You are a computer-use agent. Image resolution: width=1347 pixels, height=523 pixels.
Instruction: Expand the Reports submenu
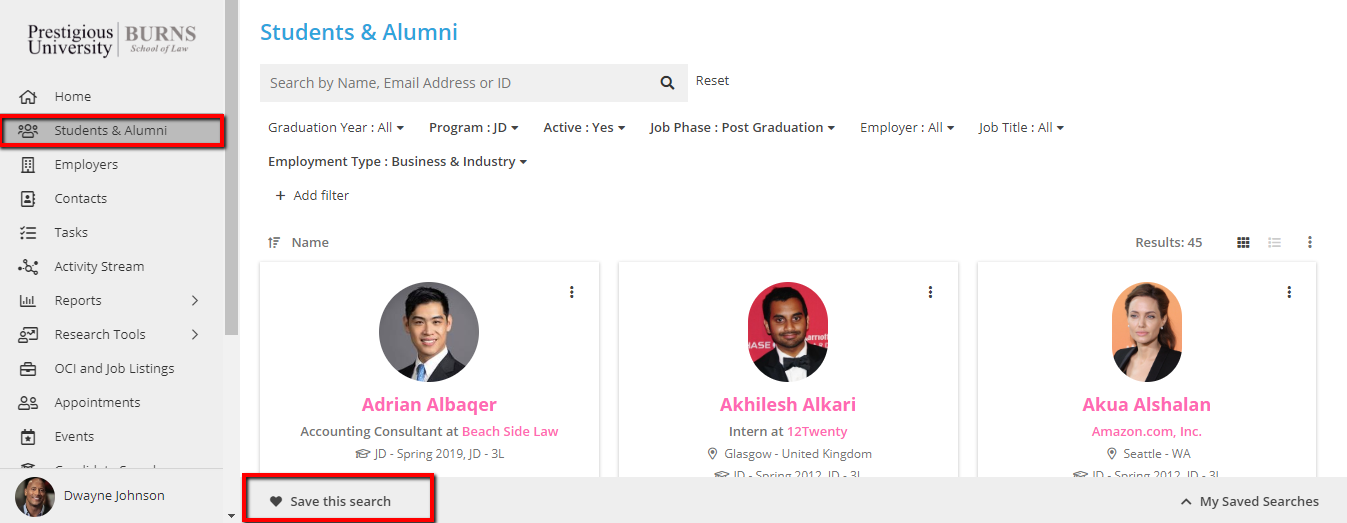click(195, 301)
